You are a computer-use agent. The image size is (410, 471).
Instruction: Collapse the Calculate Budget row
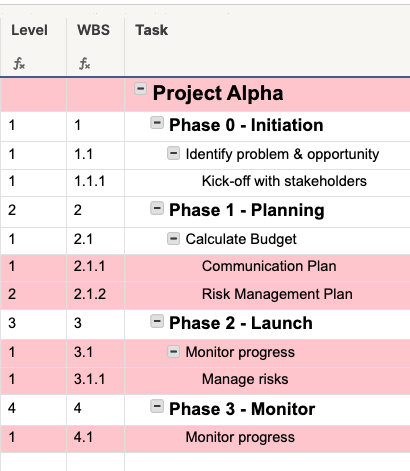tap(173, 239)
